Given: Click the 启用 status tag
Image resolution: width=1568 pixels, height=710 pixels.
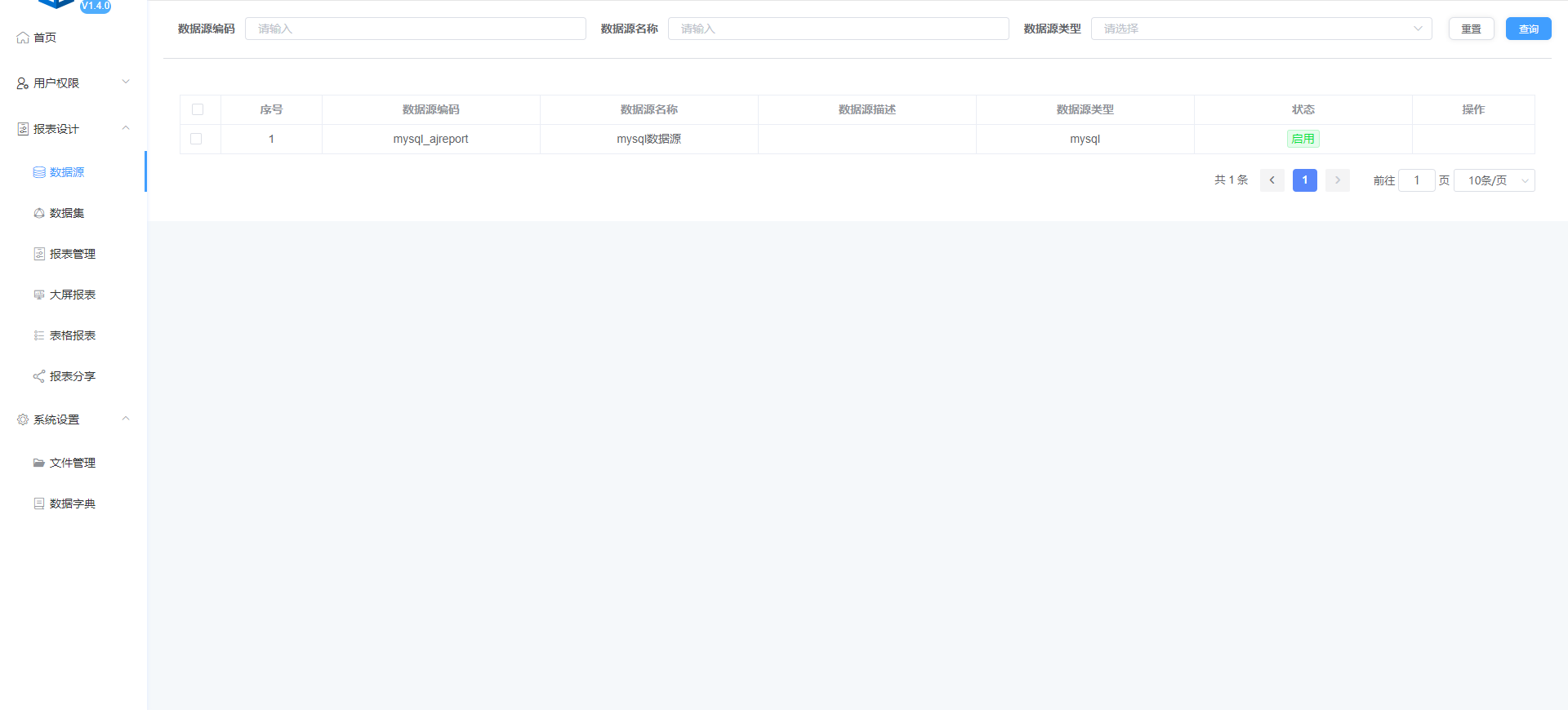Looking at the screenshot, I should 1303,139.
